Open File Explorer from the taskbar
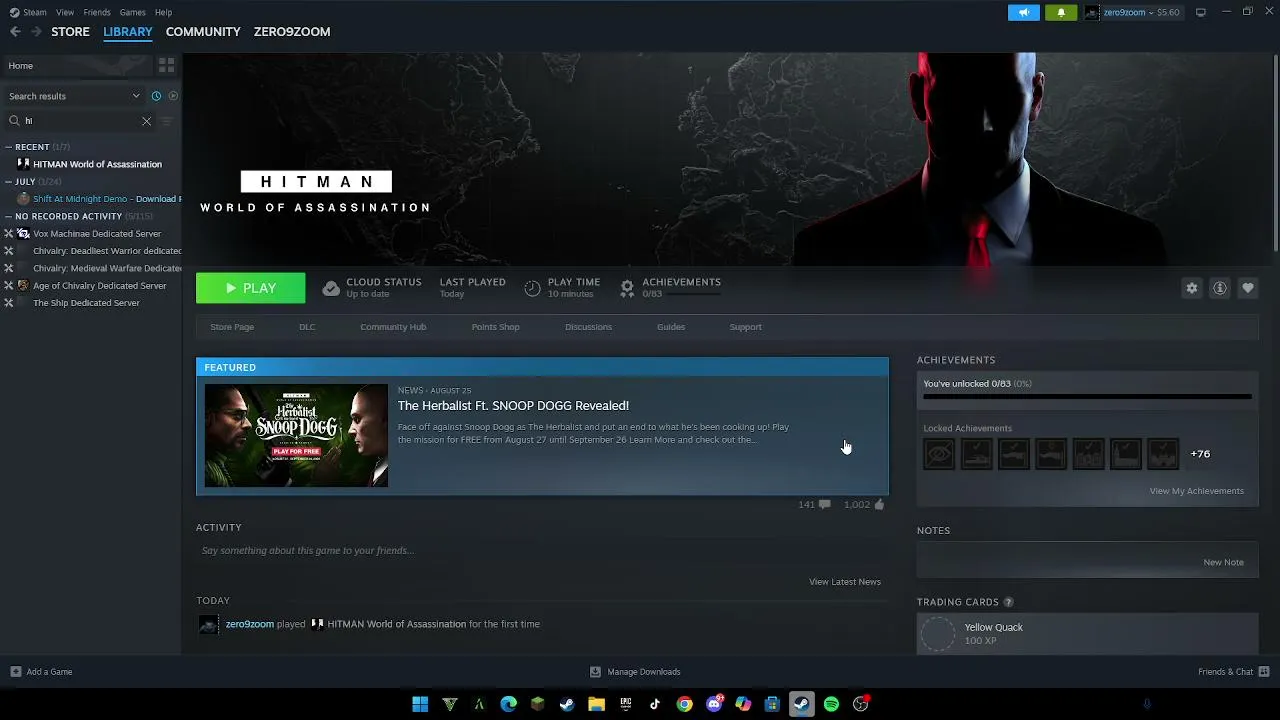Viewport: 1280px width, 720px height. tap(596, 704)
